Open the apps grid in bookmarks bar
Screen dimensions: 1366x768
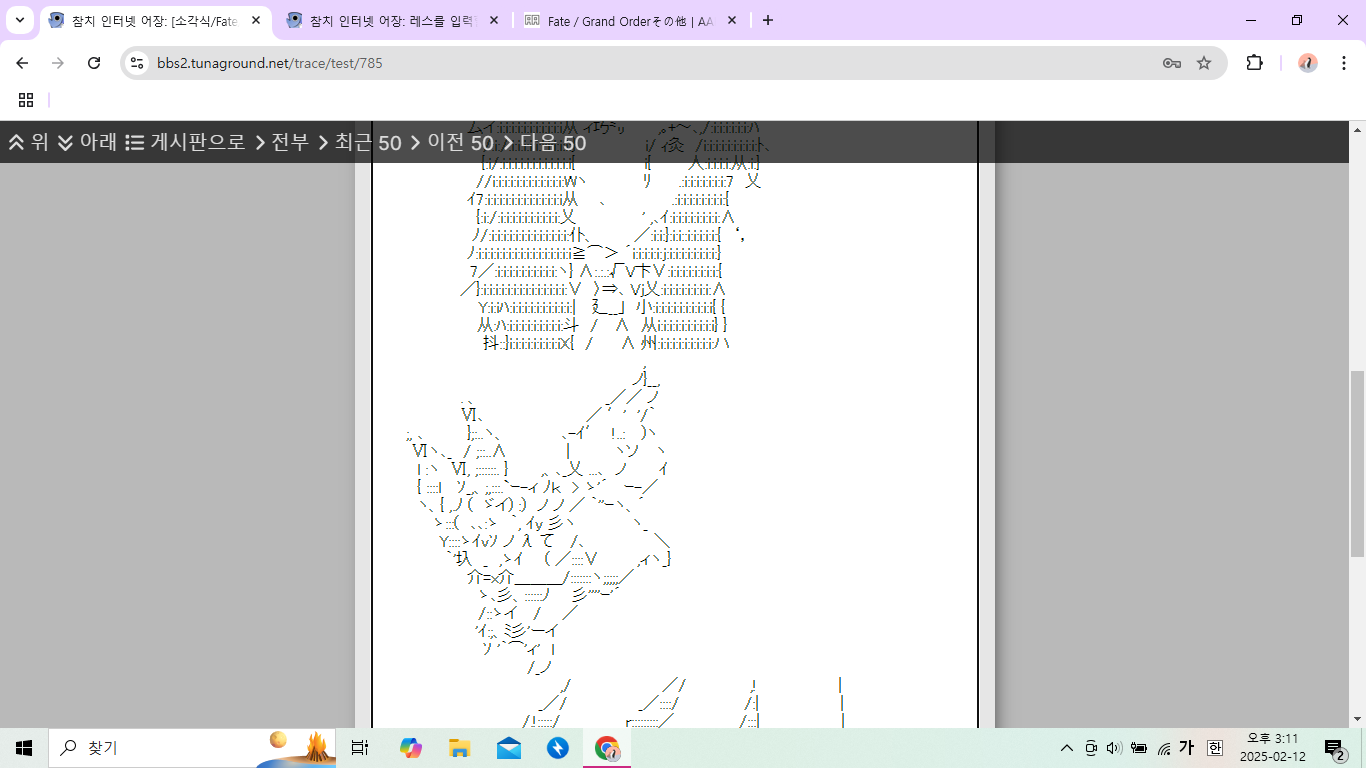tap(26, 100)
